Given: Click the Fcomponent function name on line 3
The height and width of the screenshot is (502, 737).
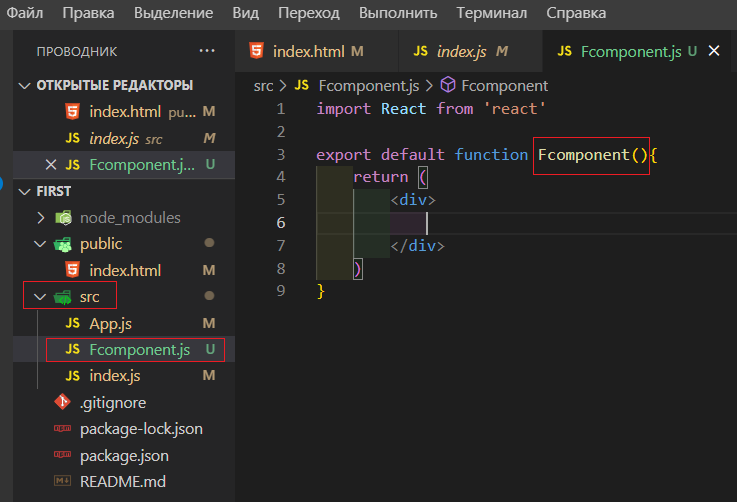Looking at the screenshot, I should click(x=583, y=155).
